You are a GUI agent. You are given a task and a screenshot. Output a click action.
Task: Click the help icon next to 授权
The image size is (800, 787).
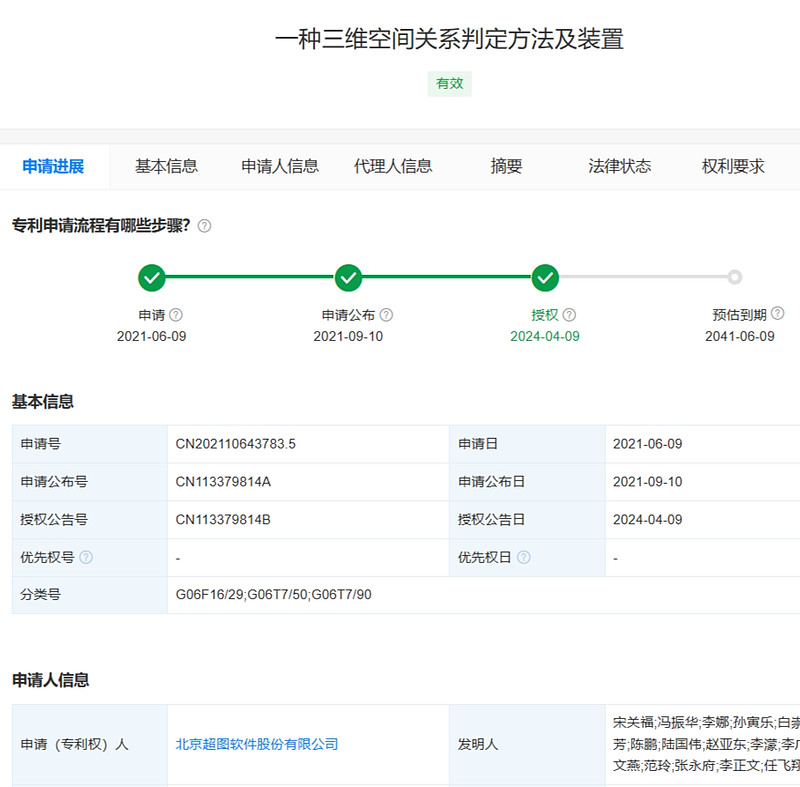[x=569, y=313]
